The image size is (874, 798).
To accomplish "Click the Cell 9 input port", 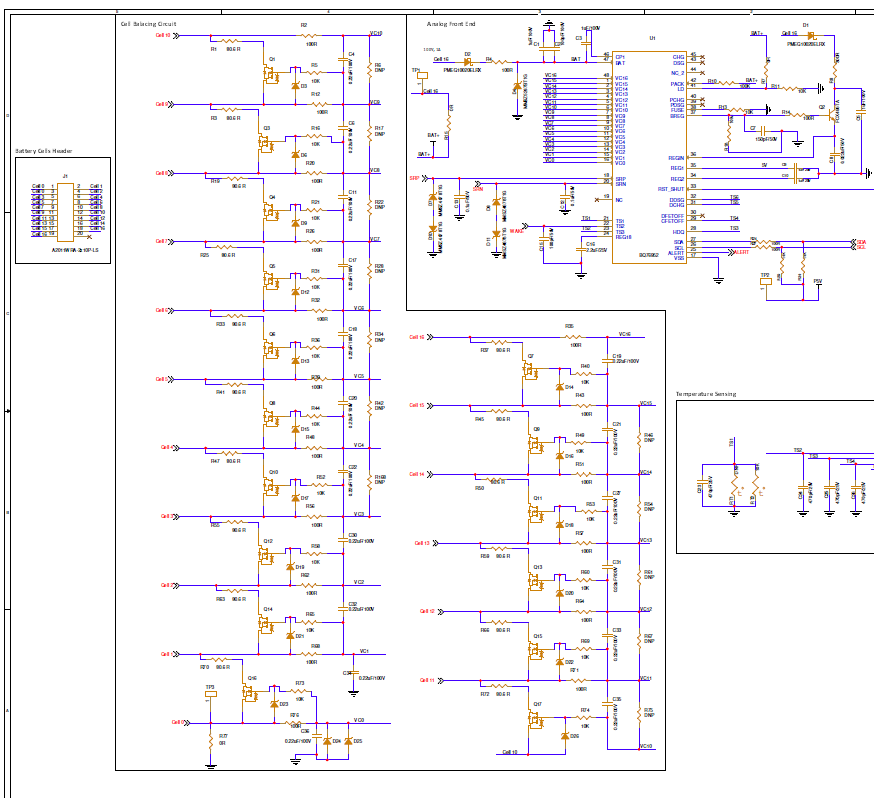I will tap(165, 104).
